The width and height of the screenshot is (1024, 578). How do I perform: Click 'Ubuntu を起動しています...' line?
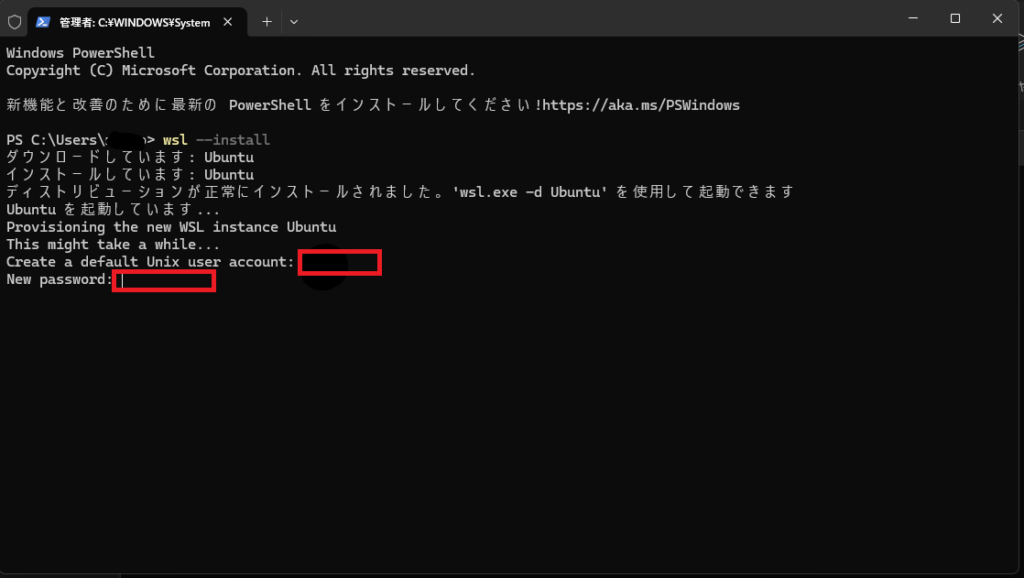(113, 210)
